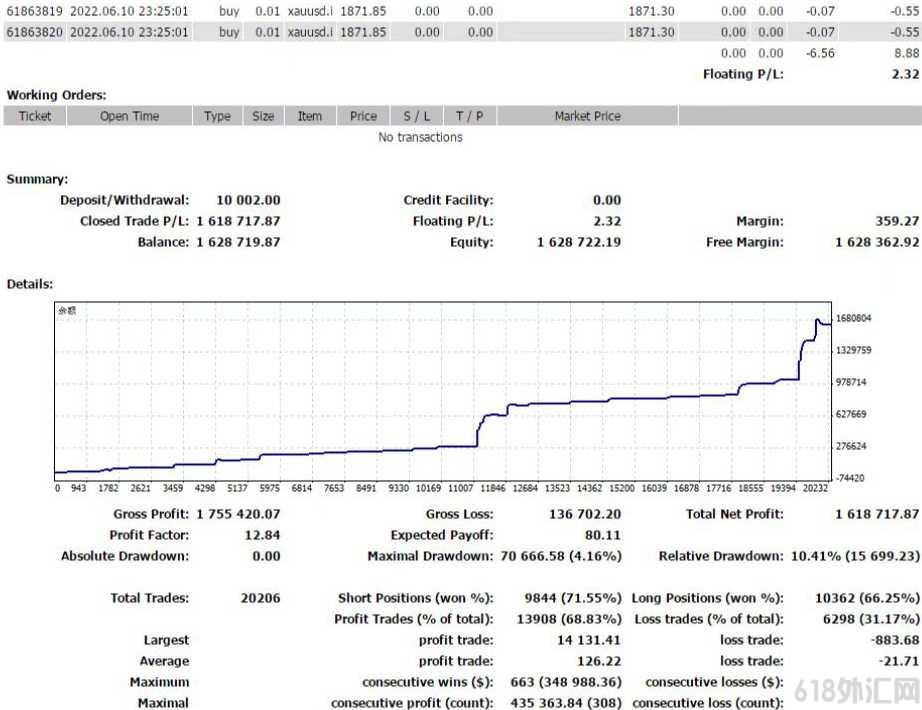Click the 618 watermark logo

(857, 690)
